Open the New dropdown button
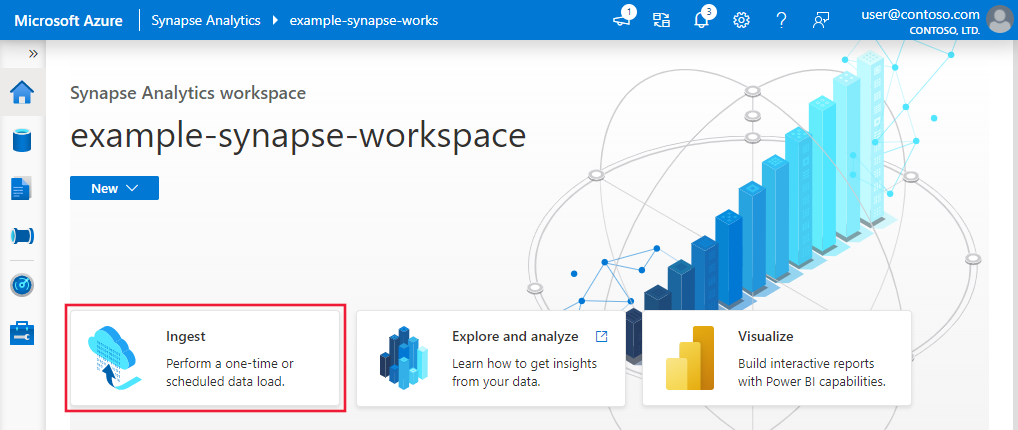 click(x=114, y=188)
